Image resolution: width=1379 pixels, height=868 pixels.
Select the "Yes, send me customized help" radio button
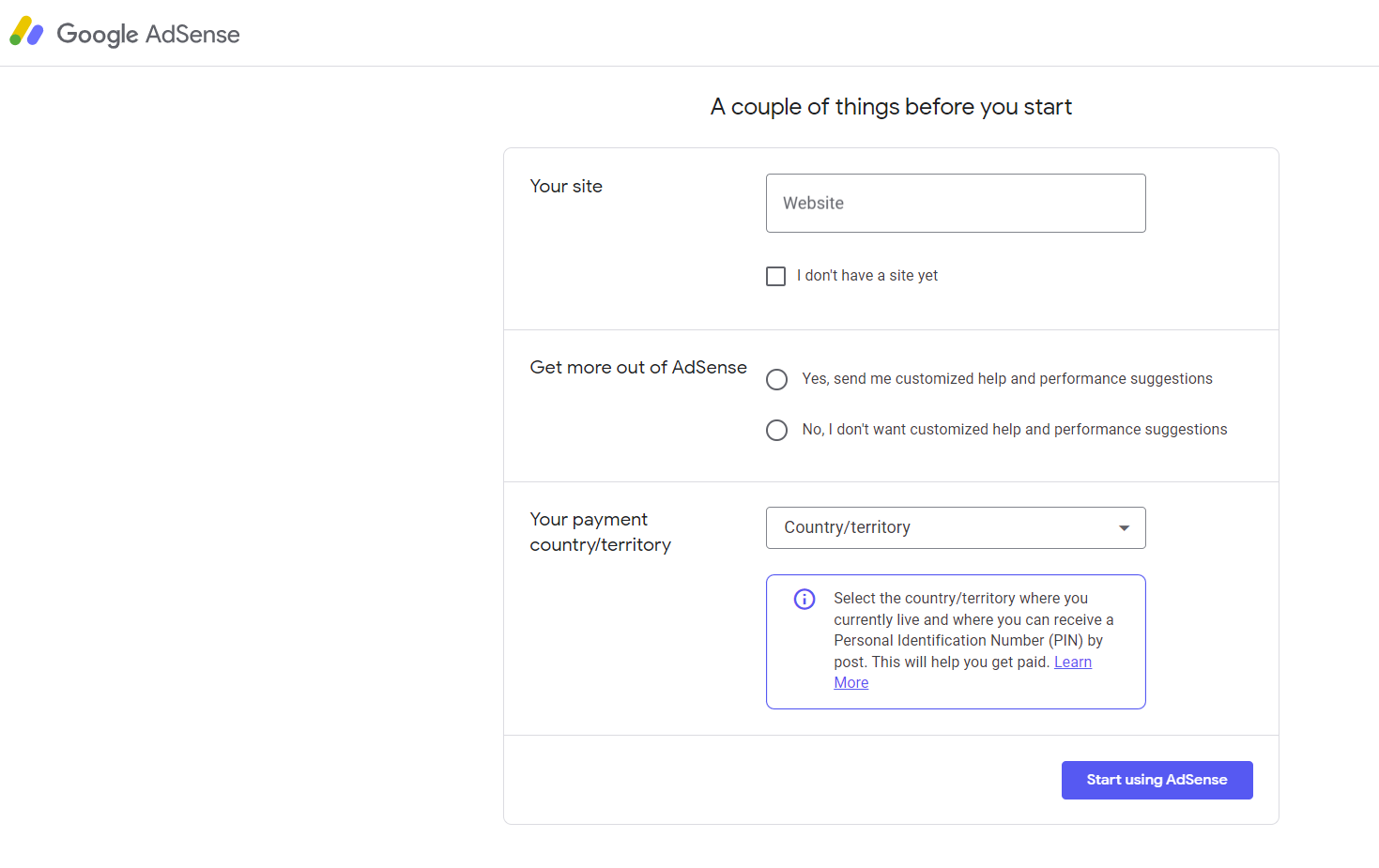[x=776, y=379]
